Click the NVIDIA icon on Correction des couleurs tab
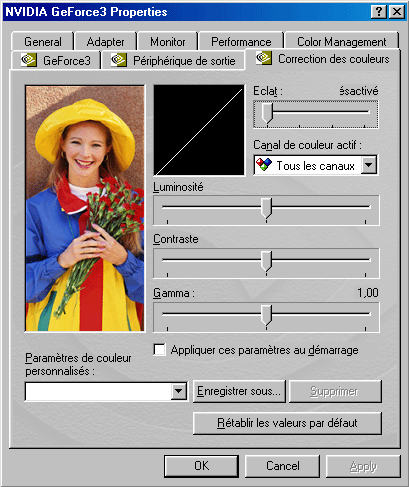 click(264, 58)
